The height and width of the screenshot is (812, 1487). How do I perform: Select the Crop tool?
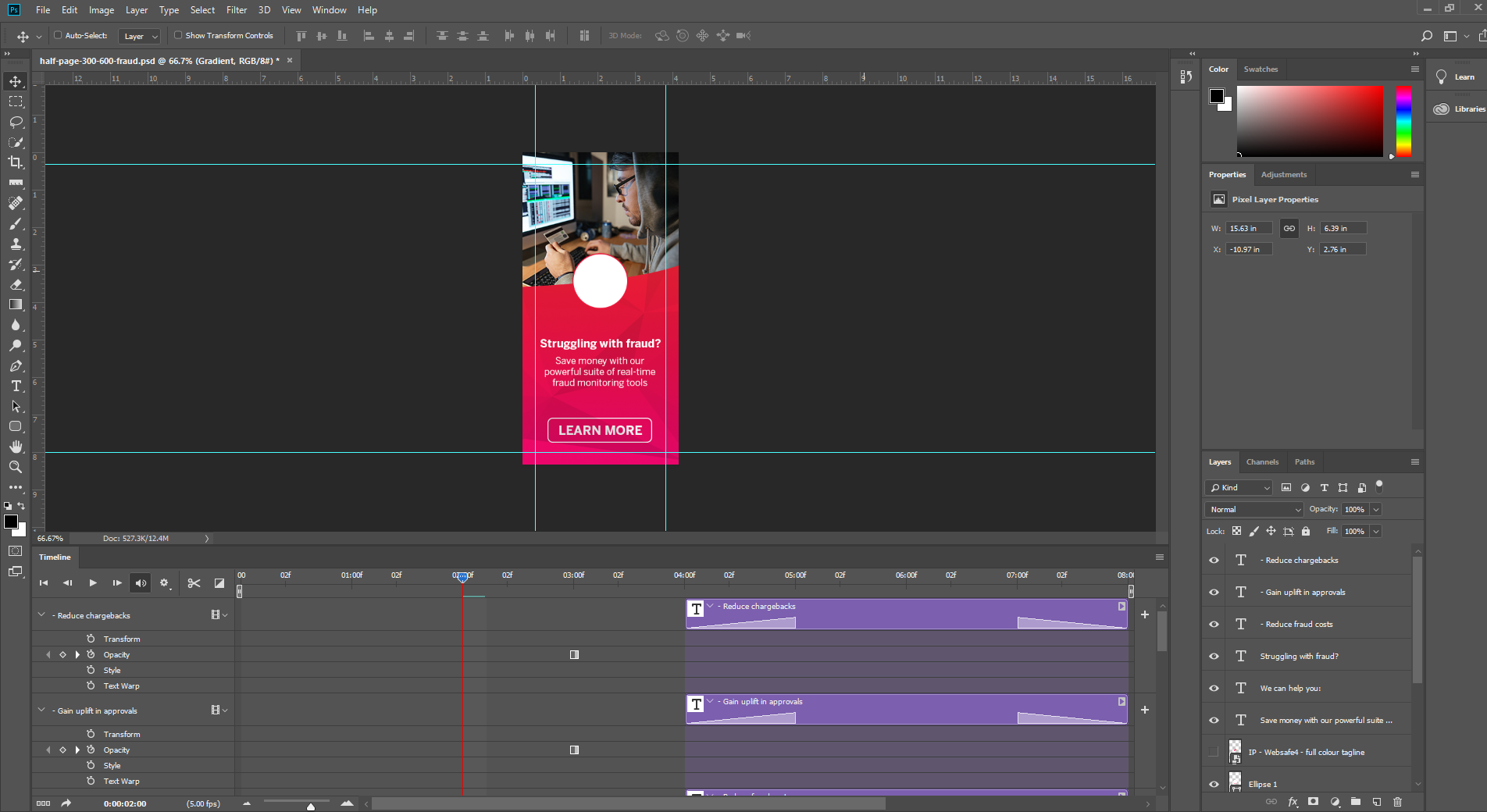click(16, 162)
